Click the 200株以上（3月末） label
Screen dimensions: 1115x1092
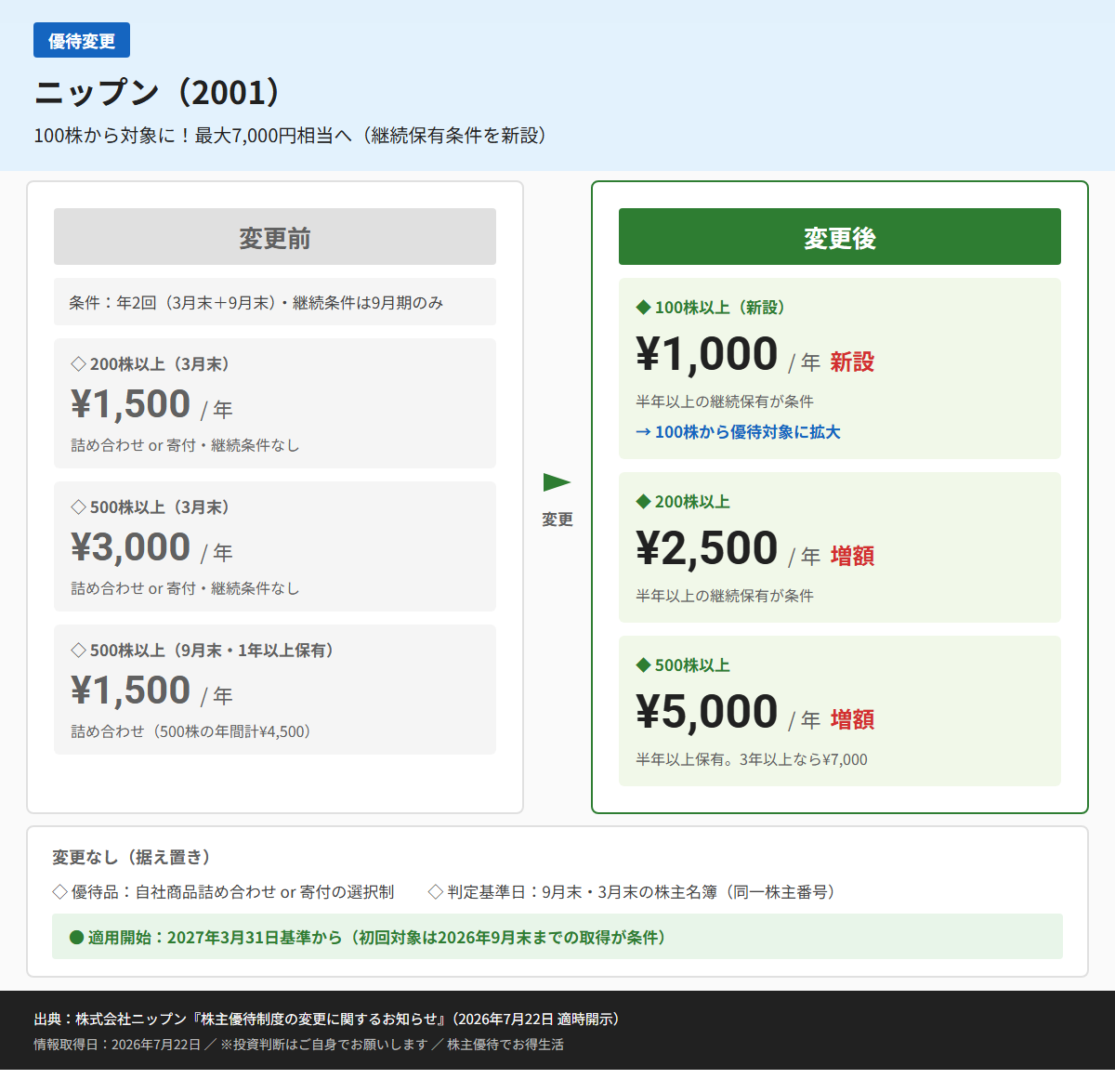coord(160,364)
